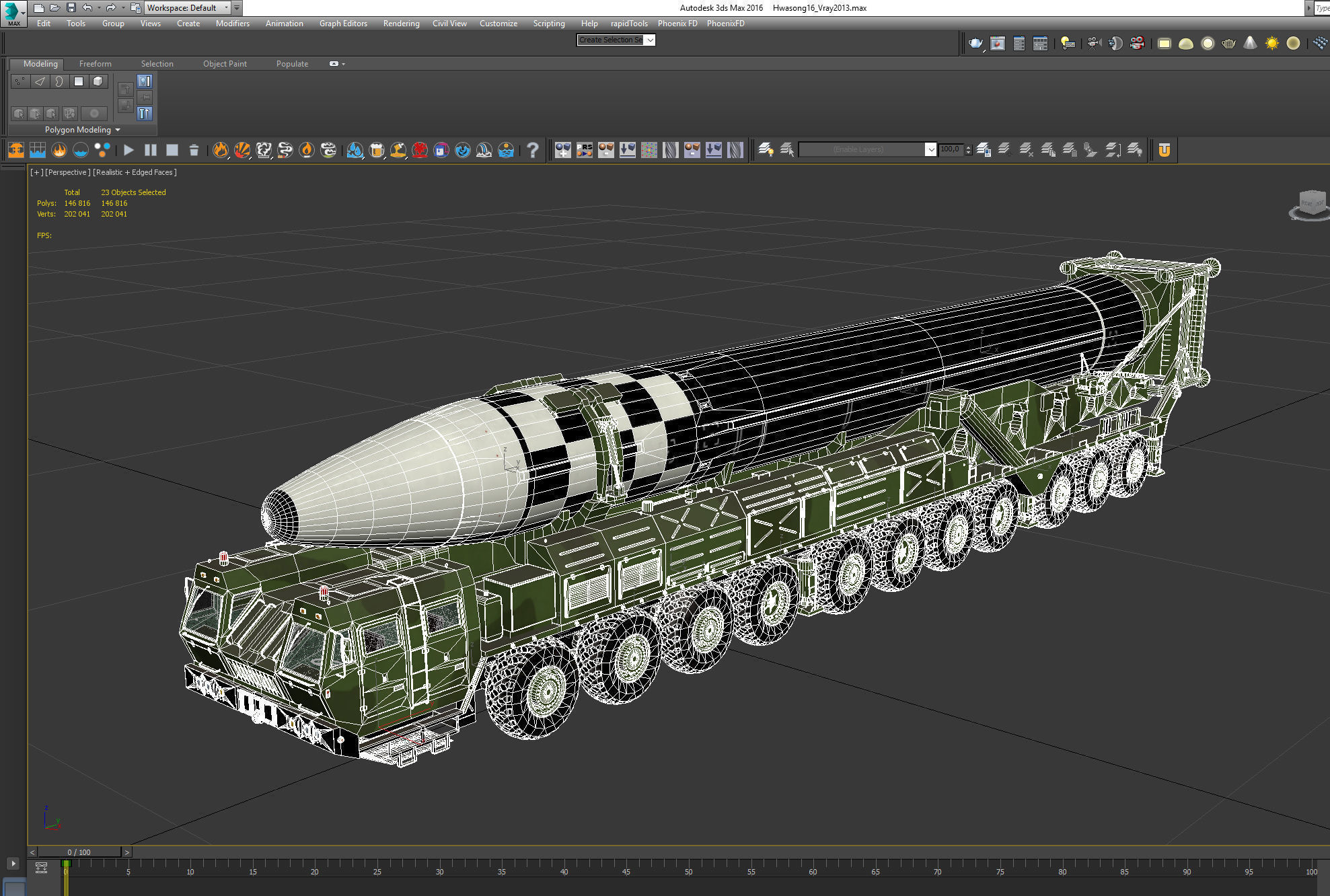Image resolution: width=1330 pixels, height=896 pixels.
Task: Click the V-Ray sun light icon
Action: [1271, 44]
